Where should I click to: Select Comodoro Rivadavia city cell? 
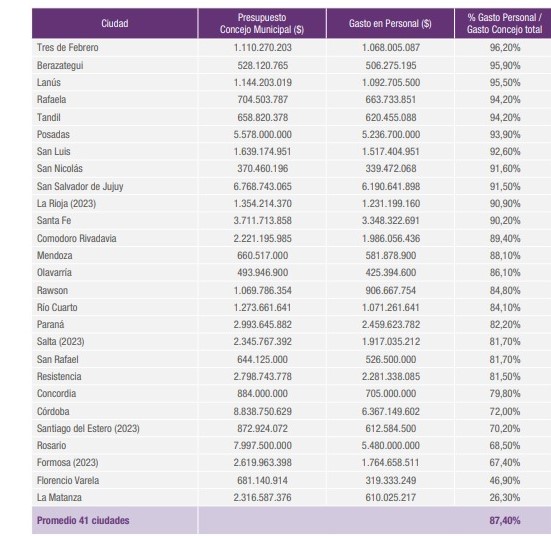tap(77, 238)
